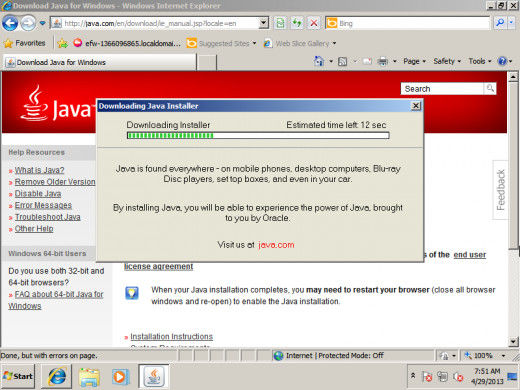Open the Troubleshoot Java link
Screen dimensions: 520x390
tap(47, 217)
